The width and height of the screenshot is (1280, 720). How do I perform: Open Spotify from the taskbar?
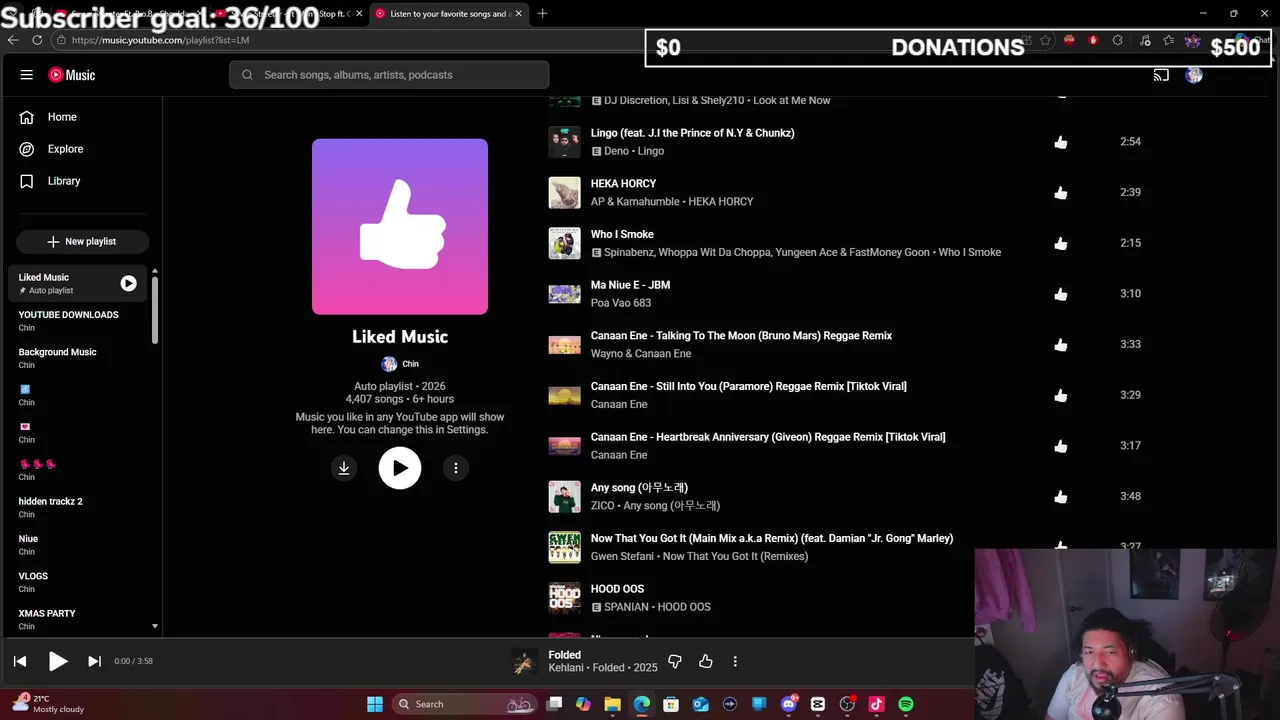pyautogui.click(x=905, y=704)
